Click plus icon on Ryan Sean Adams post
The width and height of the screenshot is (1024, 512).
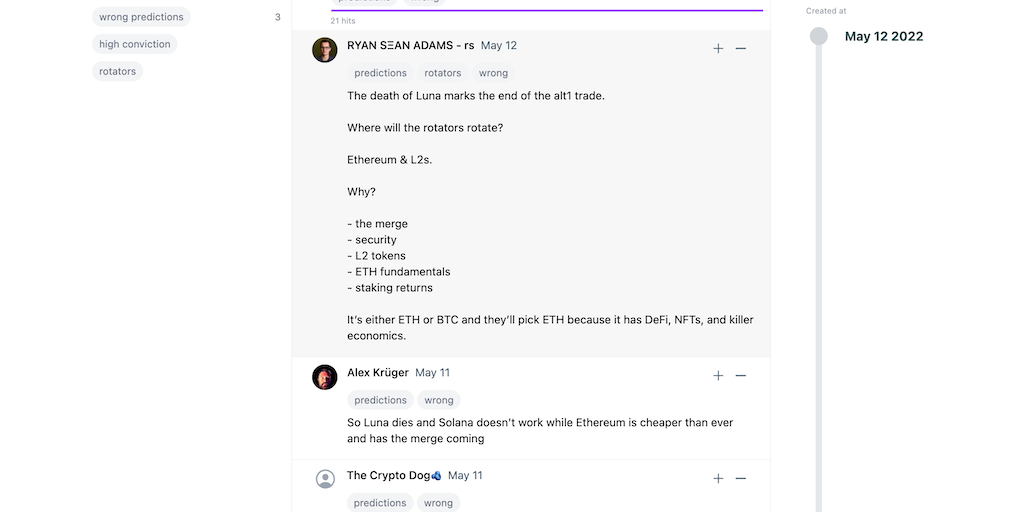(718, 48)
